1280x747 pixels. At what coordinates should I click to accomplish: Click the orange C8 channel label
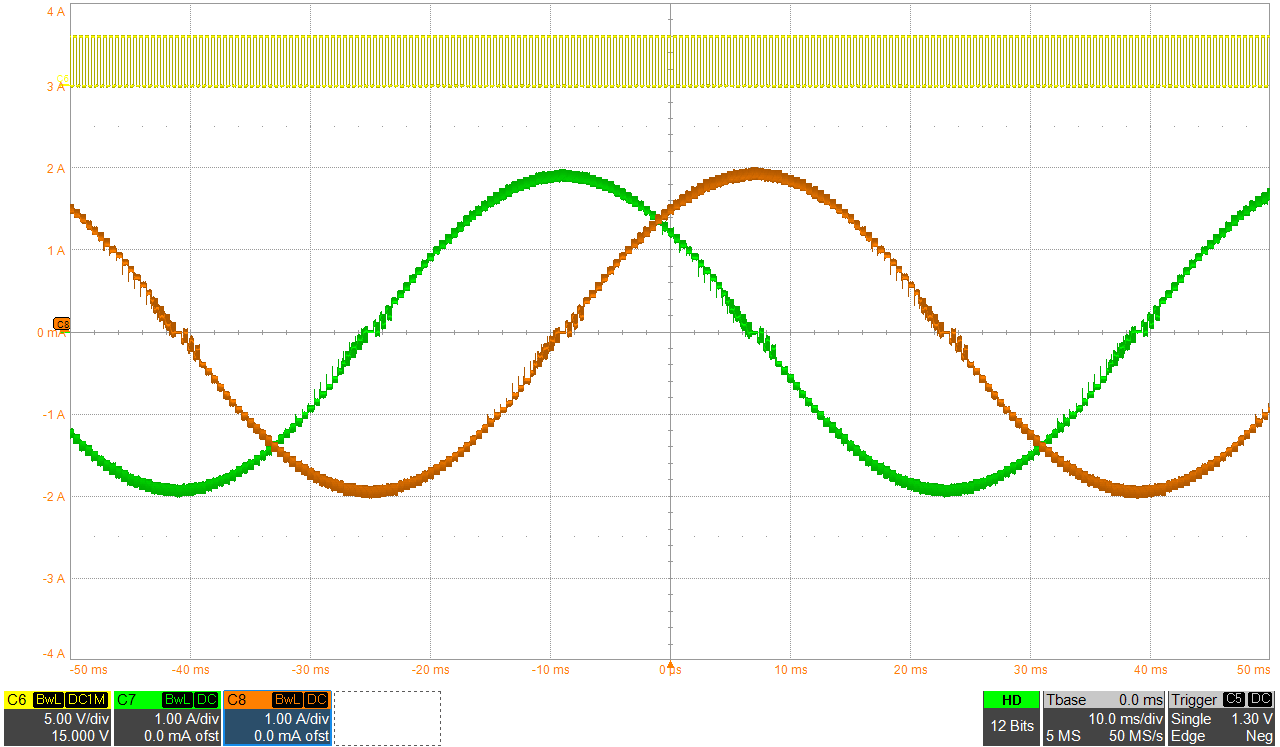(236, 700)
